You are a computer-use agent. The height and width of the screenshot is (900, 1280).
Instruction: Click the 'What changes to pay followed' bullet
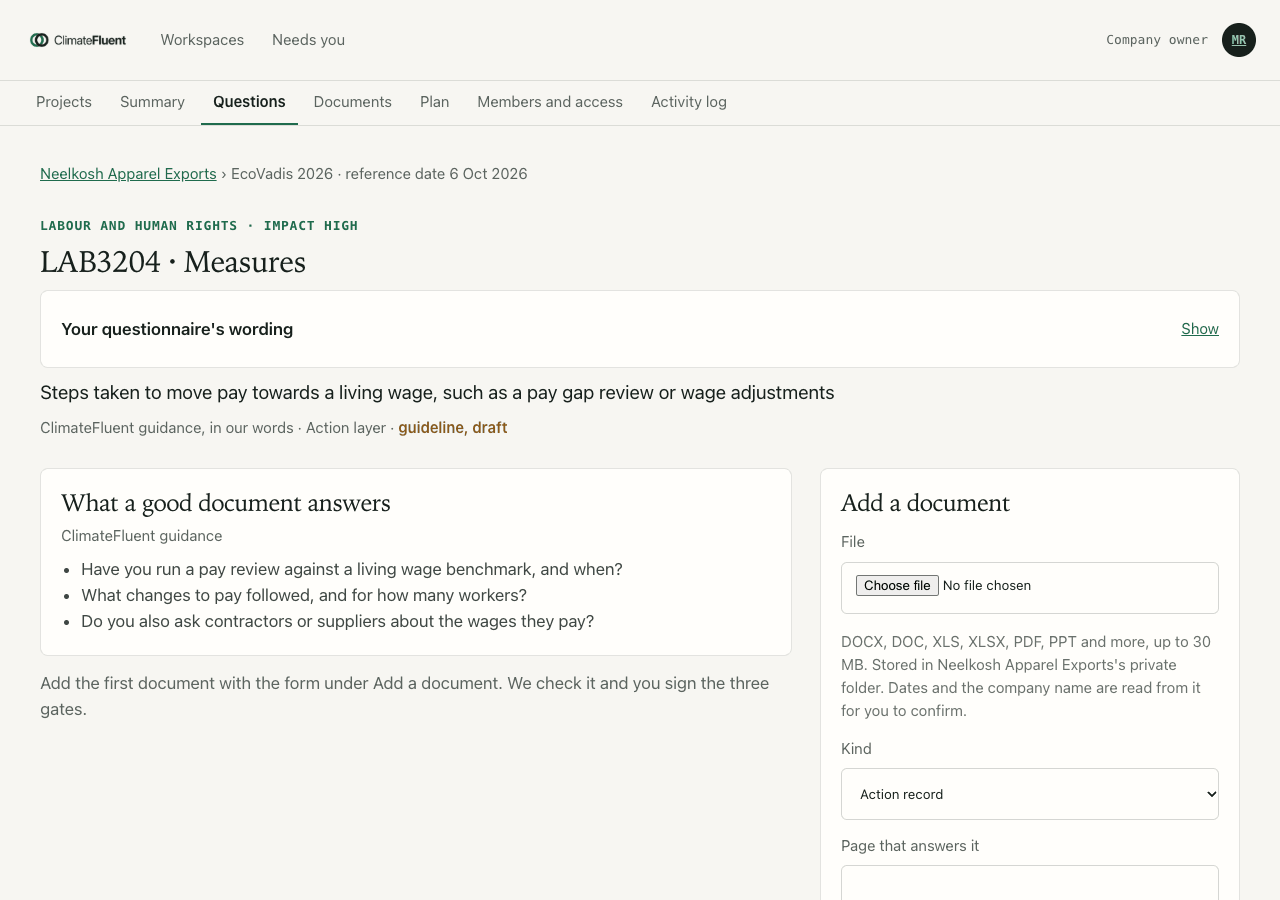pos(304,596)
